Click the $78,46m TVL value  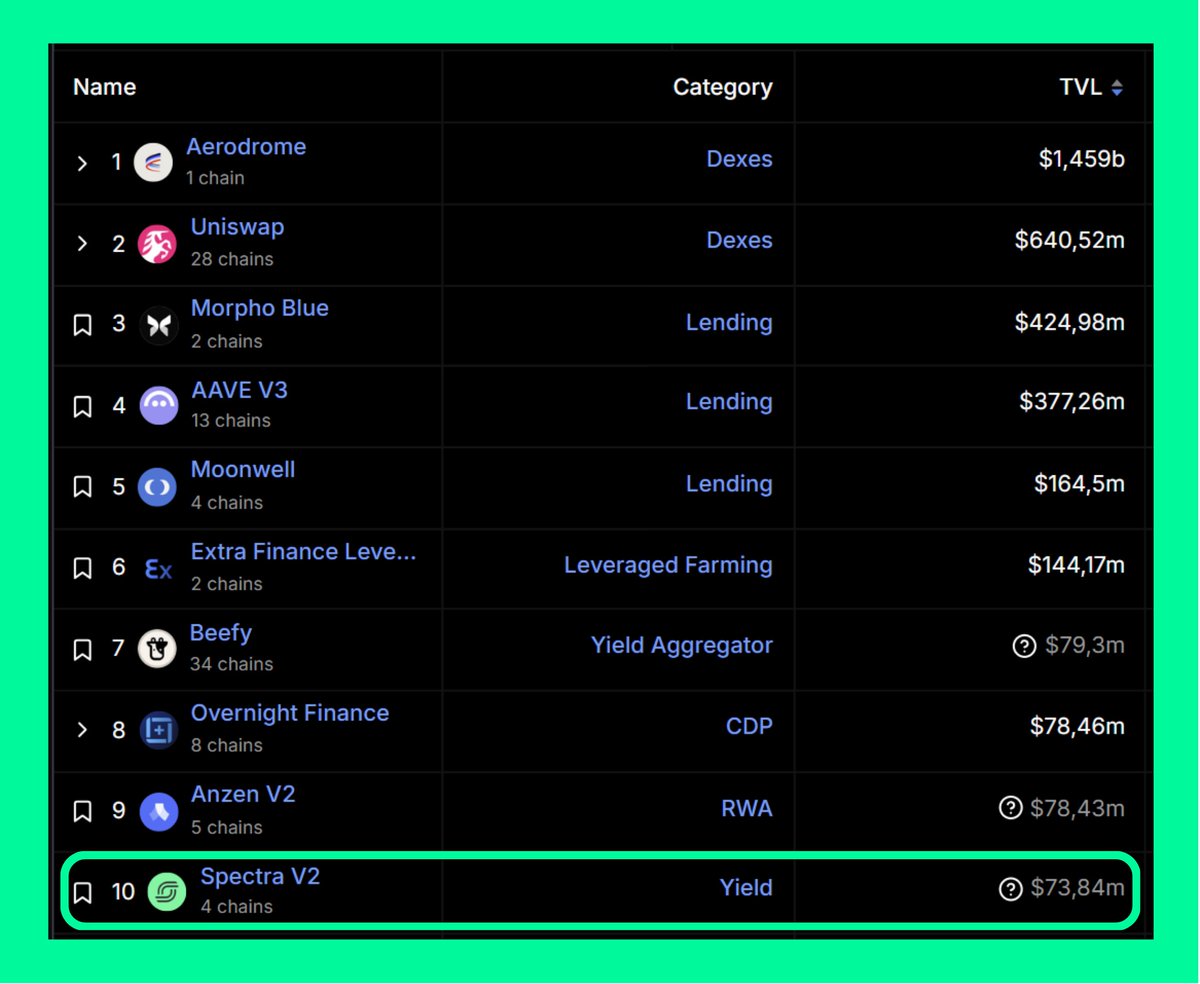[1078, 726]
